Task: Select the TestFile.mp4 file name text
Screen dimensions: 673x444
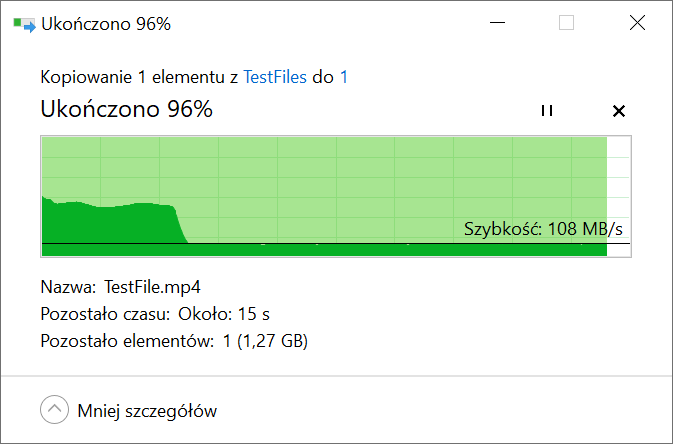Action: coord(152,287)
